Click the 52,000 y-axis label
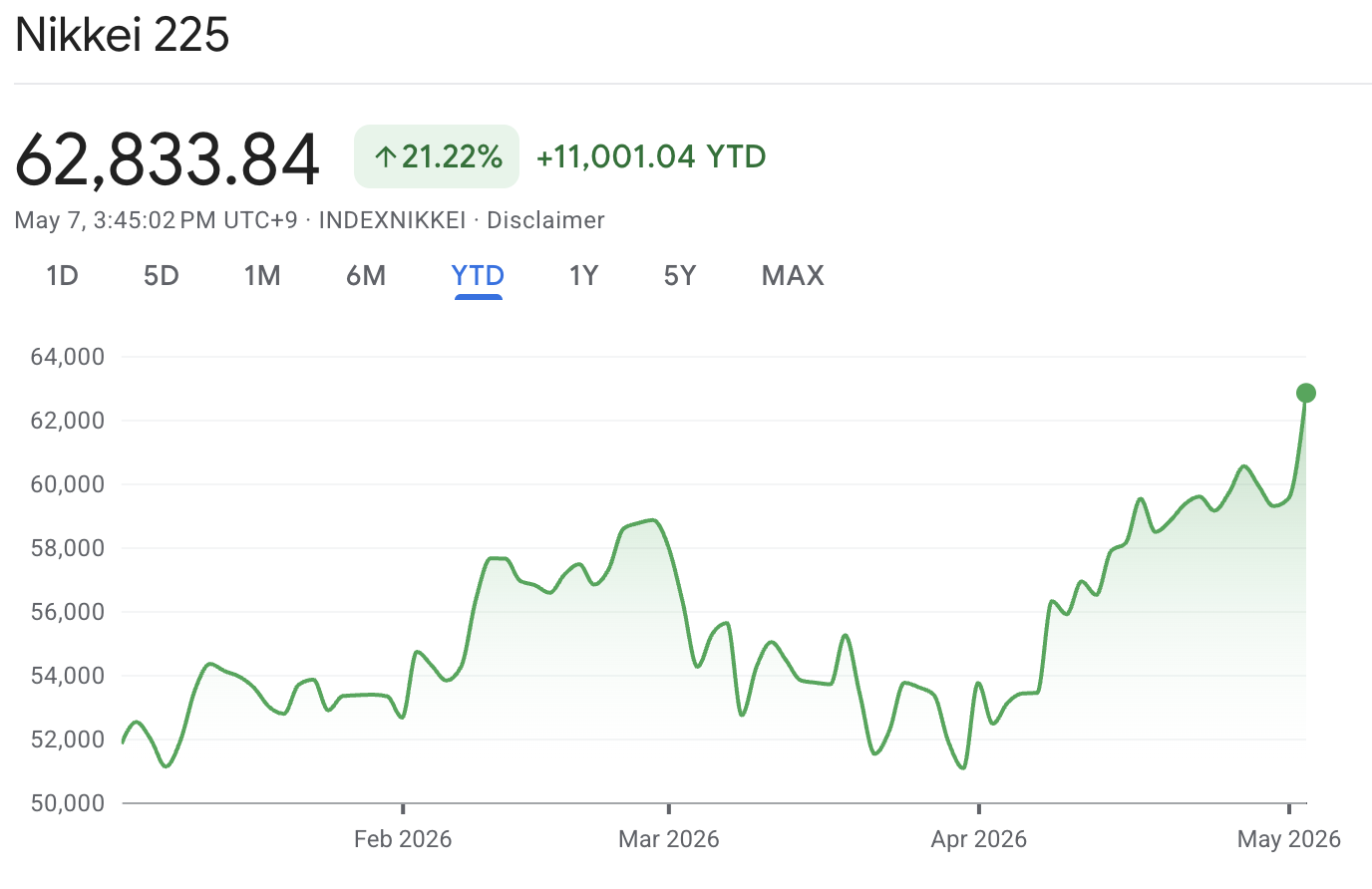 point(68,740)
